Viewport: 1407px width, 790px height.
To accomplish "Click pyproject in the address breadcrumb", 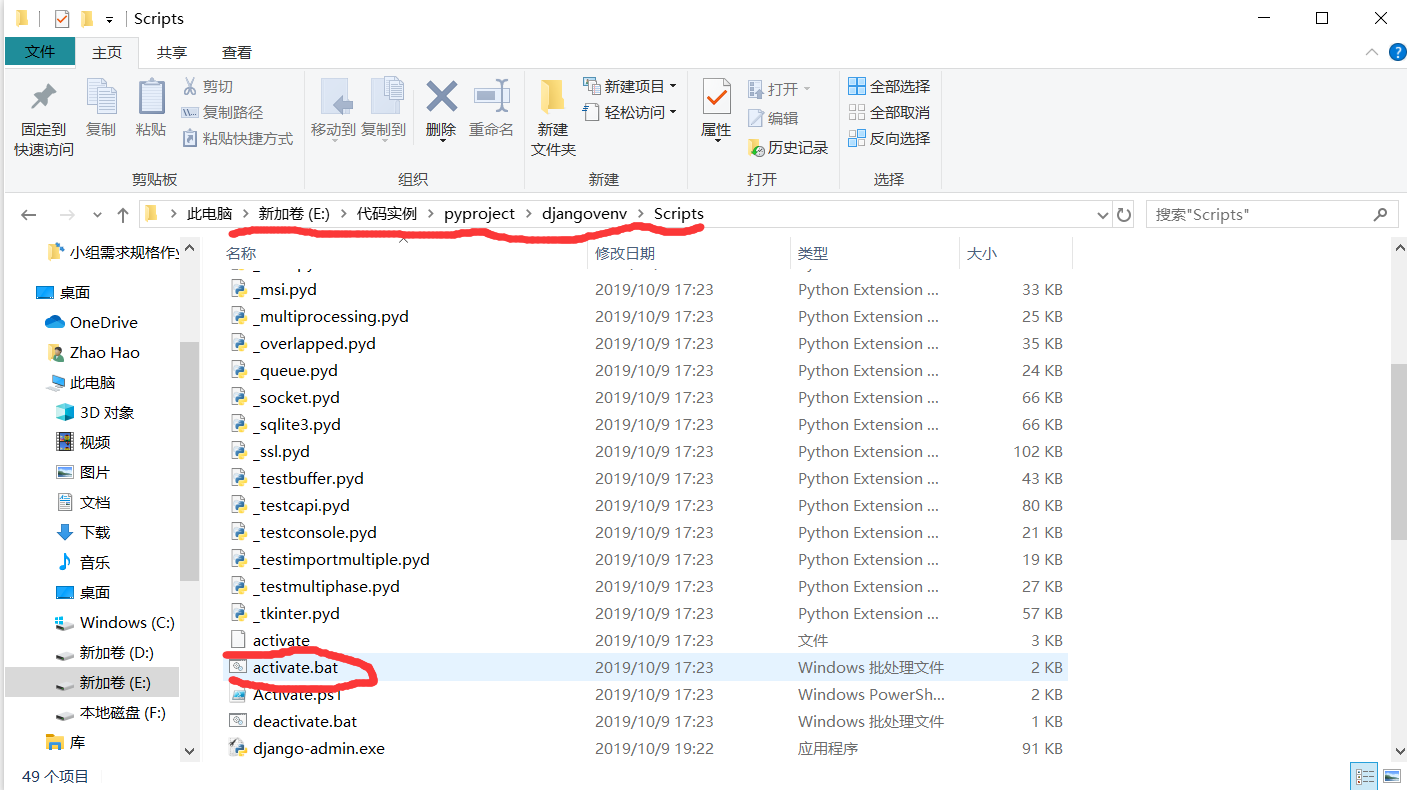I will (x=480, y=214).
